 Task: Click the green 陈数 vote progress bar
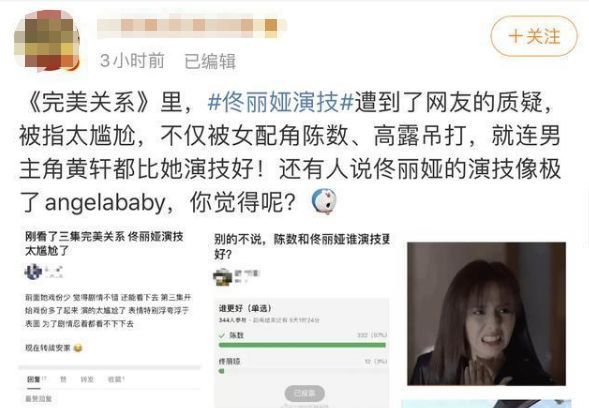coord(302,345)
